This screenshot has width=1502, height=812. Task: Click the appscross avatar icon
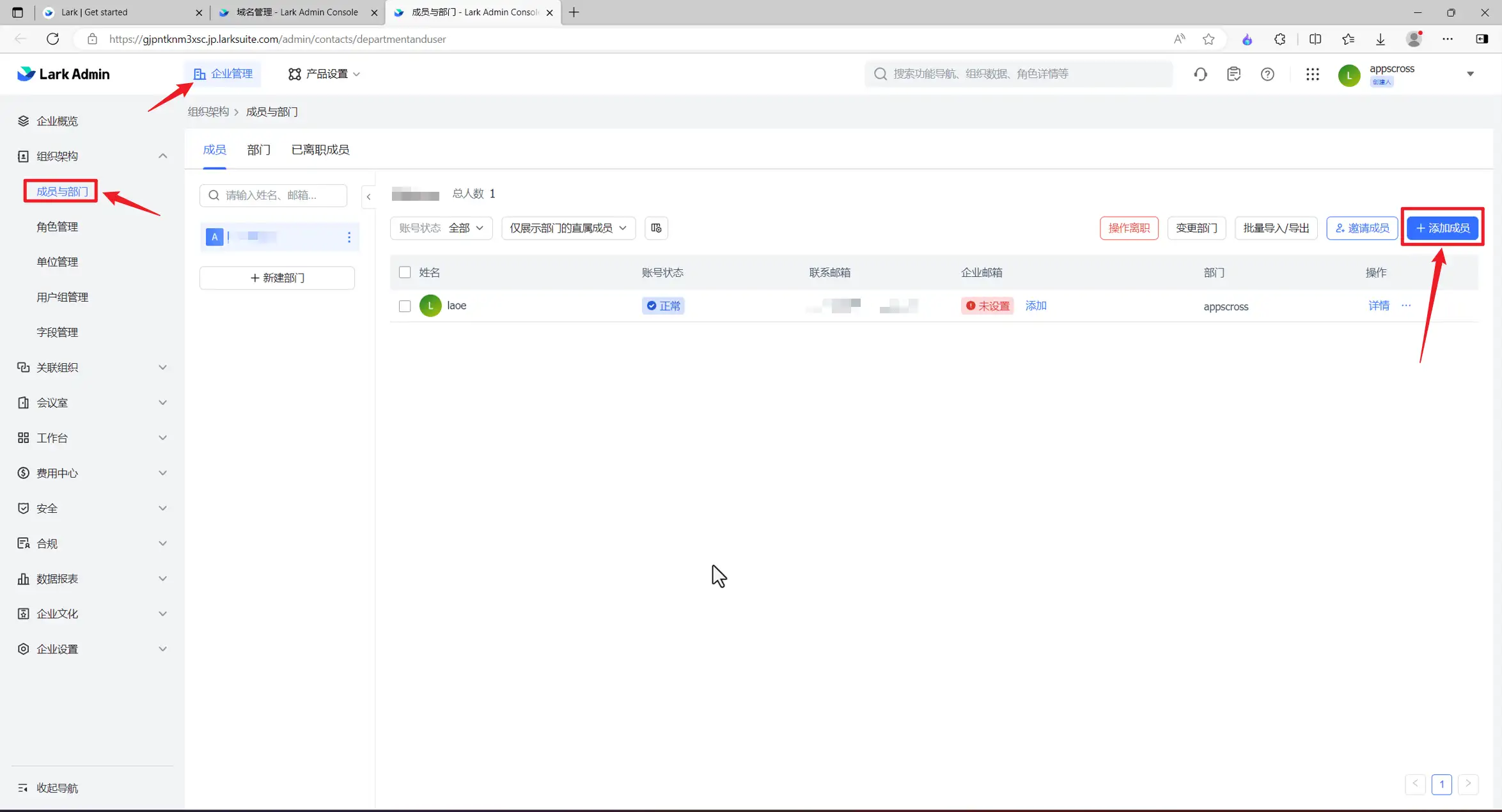point(1349,75)
